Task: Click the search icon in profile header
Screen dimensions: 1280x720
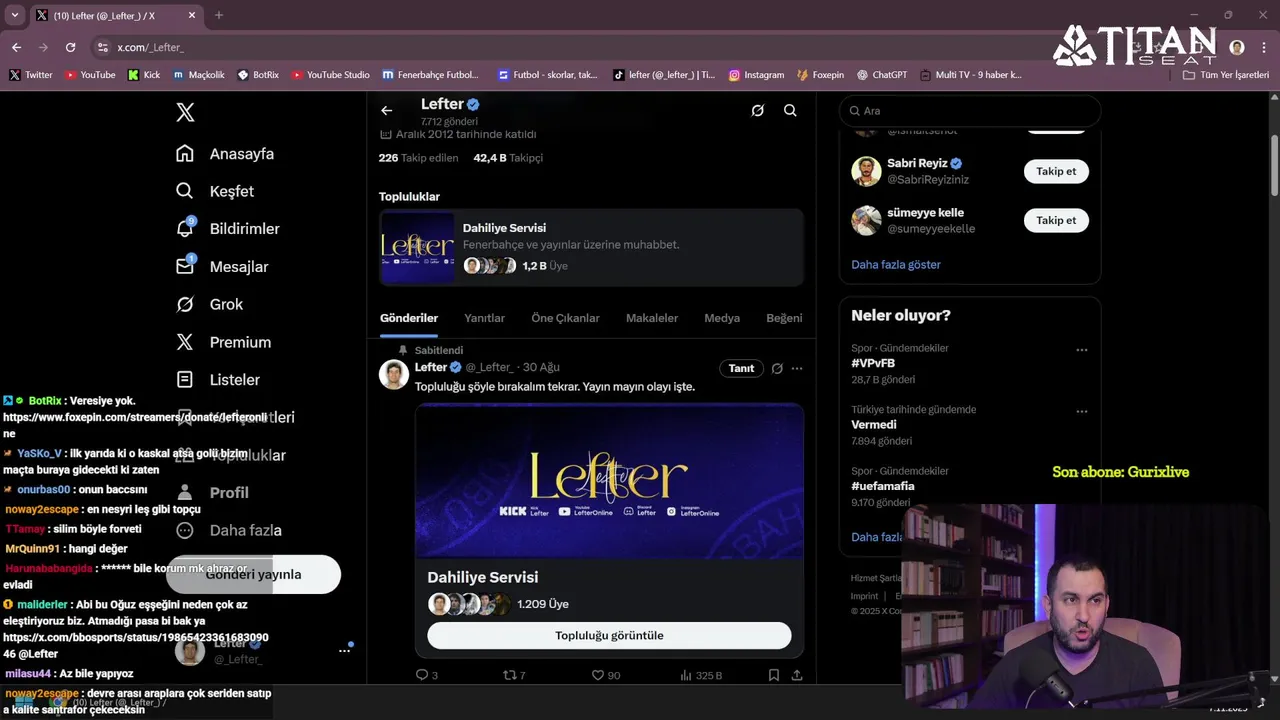Action: point(790,111)
